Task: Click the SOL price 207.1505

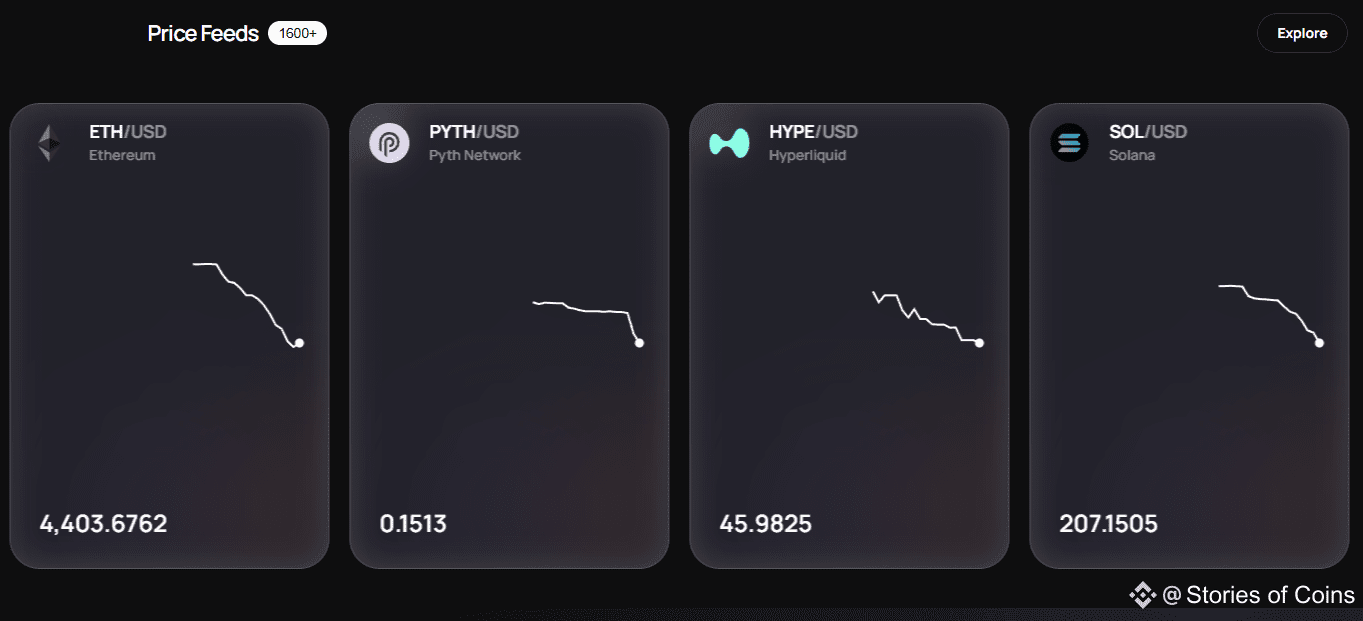Action: [1108, 523]
